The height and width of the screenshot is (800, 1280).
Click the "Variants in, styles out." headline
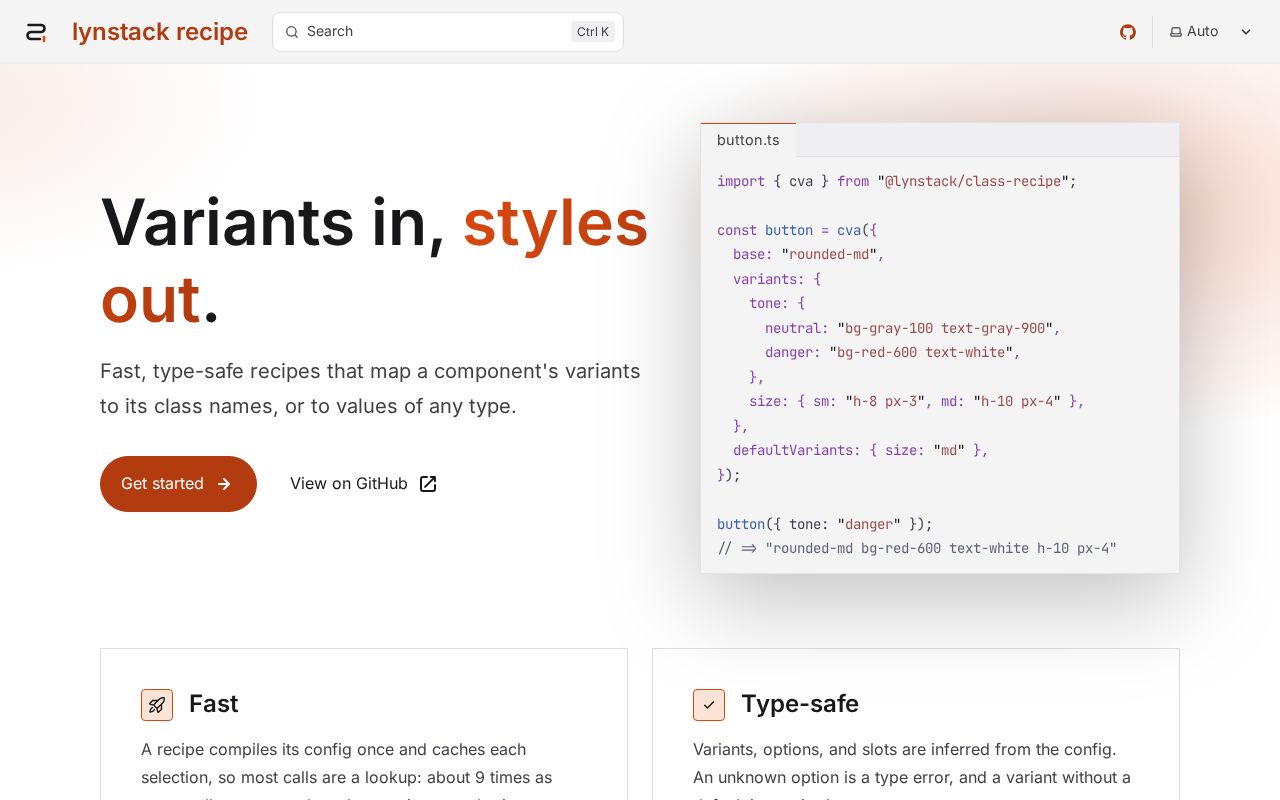pos(375,260)
